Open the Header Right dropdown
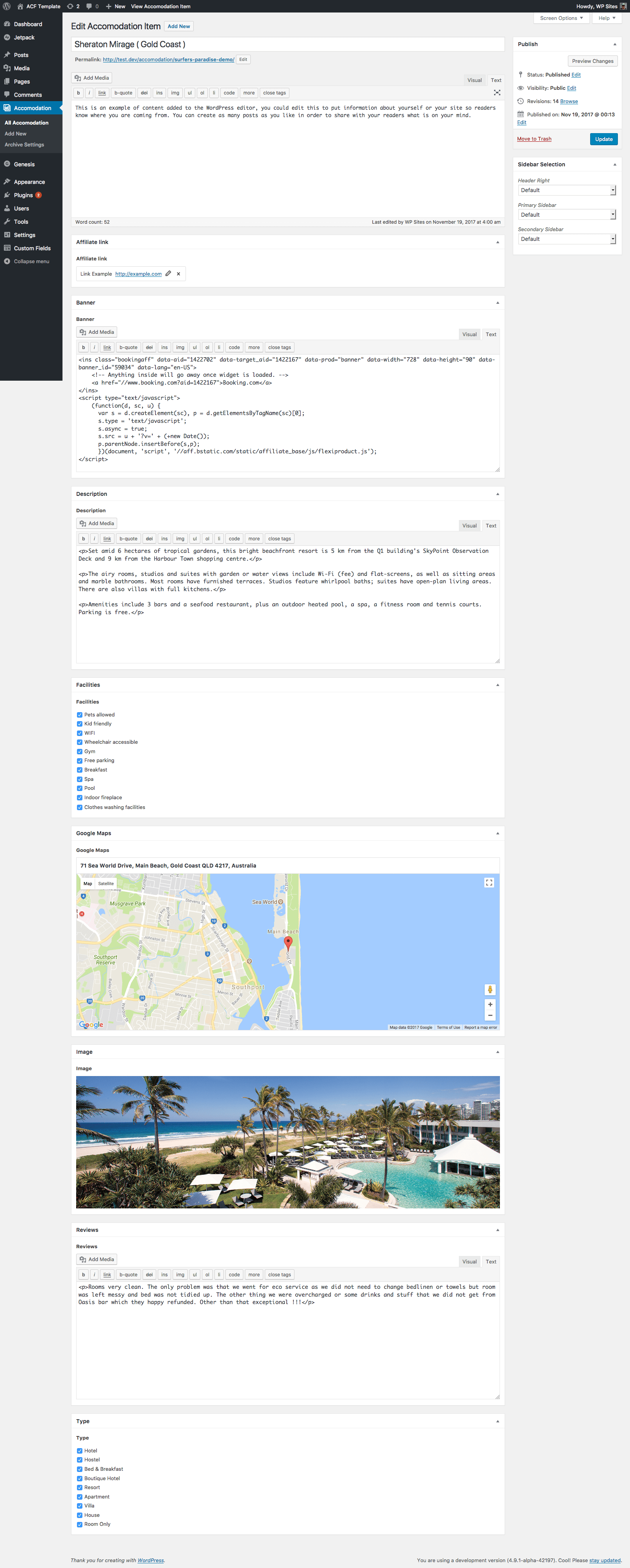630x1568 pixels. click(567, 191)
